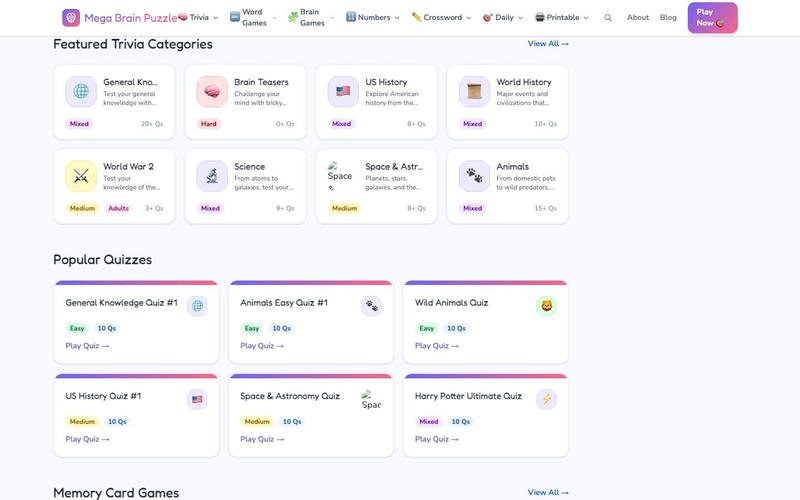Image resolution: width=800 pixels, height=500 pixels.
Task: Click flag icon on US History Quiz #1
Action: [197, 399]
